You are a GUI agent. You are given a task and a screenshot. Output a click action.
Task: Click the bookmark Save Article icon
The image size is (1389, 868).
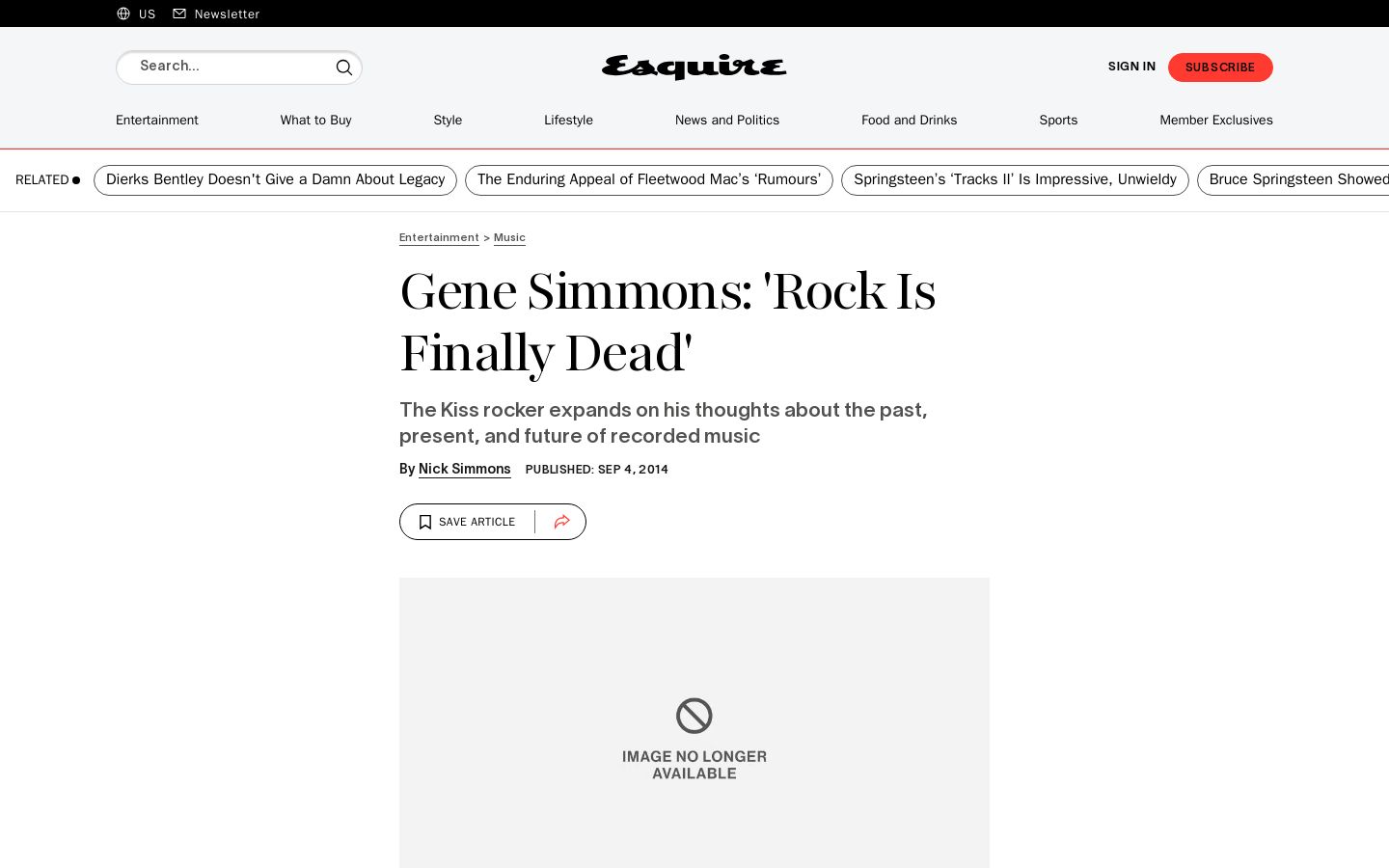pyautogui.click(x=425, y=522)
